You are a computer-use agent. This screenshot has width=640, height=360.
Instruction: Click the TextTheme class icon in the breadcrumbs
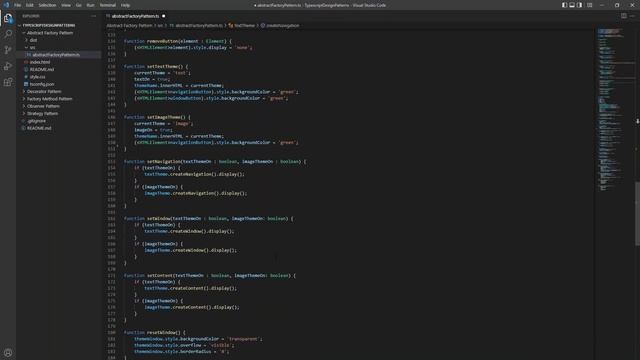[x=231, y=25]
